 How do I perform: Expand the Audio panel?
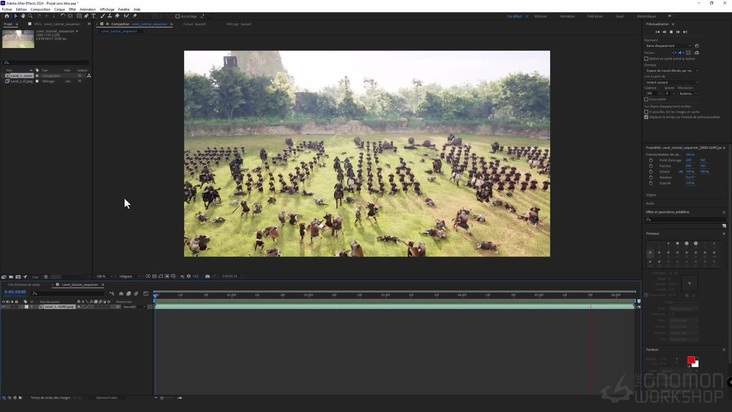point(650,203)
